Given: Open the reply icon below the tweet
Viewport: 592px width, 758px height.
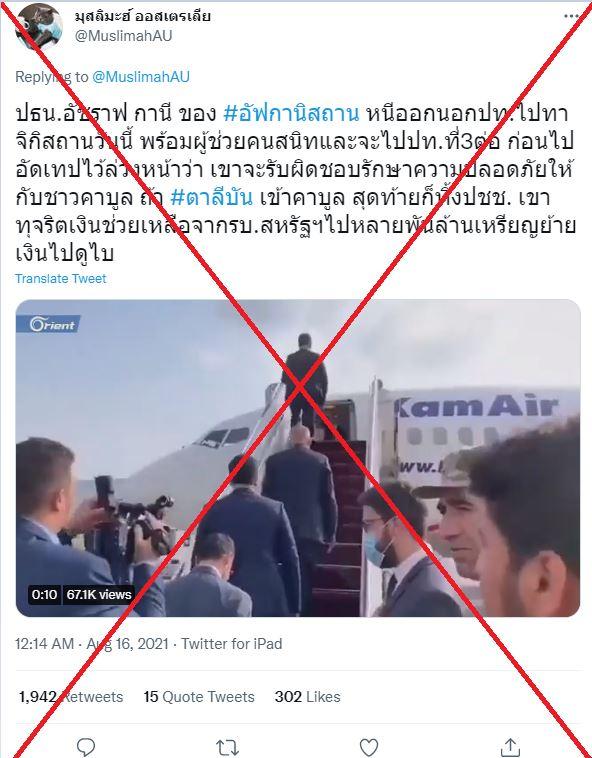Looking at the screenshot, I should click(x=86, y=746).
